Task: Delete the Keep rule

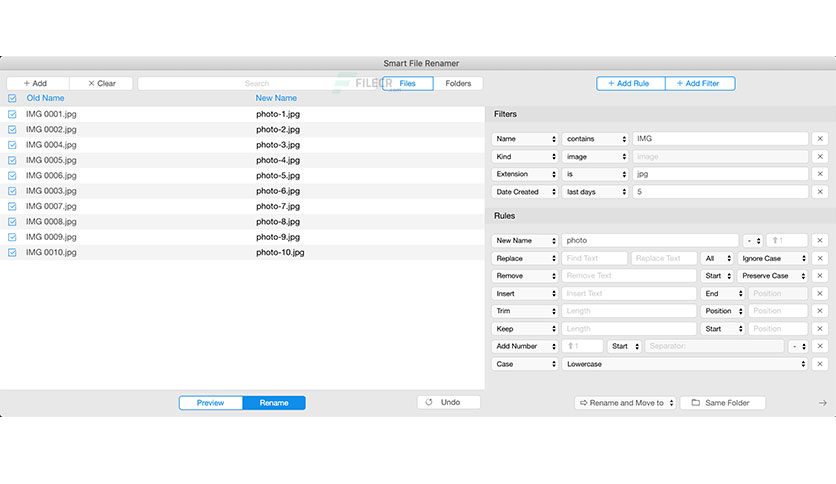Action: pyautogui.click(x=820, y=329)
